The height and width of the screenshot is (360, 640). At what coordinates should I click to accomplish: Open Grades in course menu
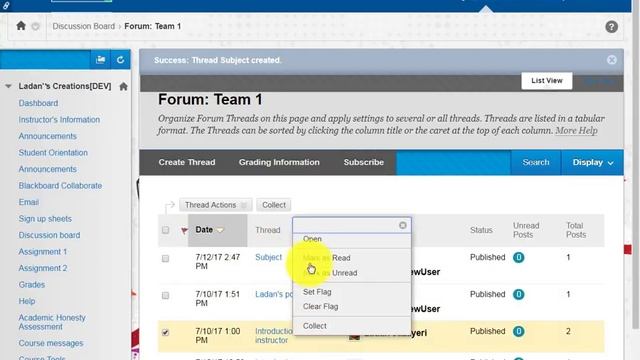(x=31, y=284)
